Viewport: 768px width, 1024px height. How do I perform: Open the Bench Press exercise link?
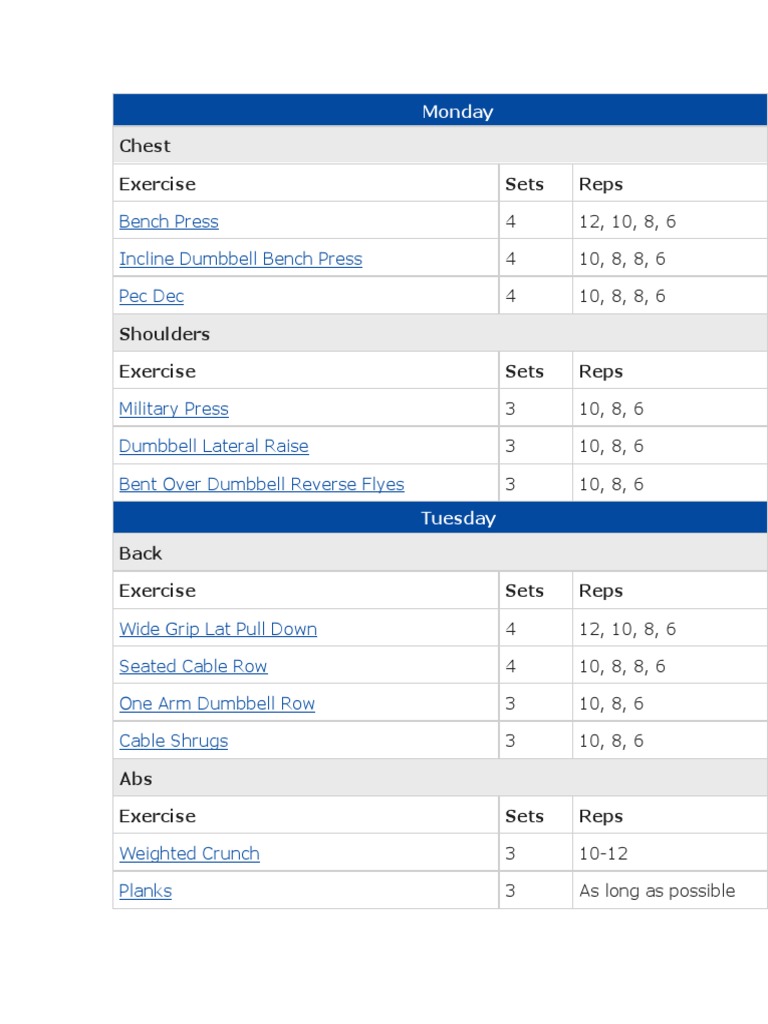(x=168, y=222)
